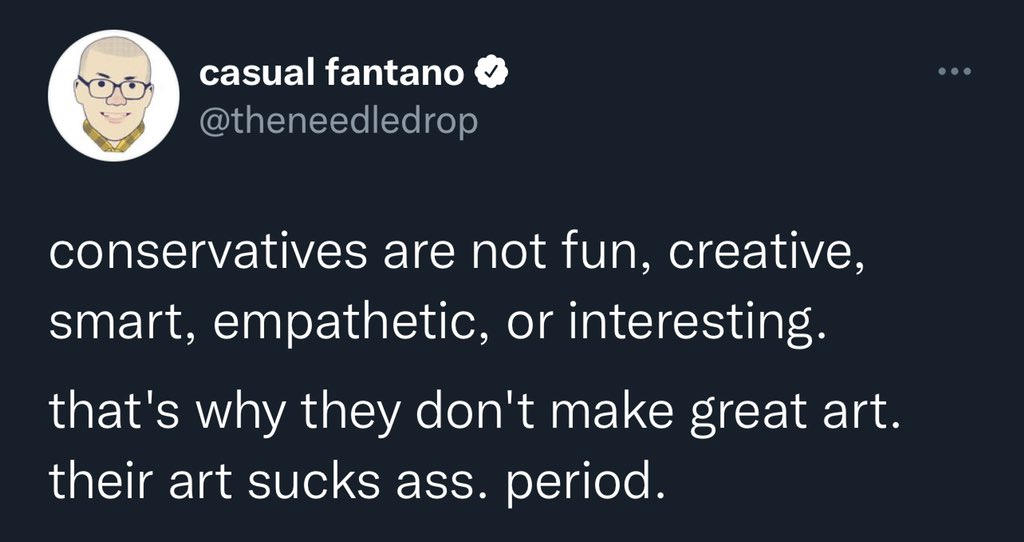Click the line "that's why they don't make great art."
Viewport: 1024px width, 542px height.
click(465, 411)
